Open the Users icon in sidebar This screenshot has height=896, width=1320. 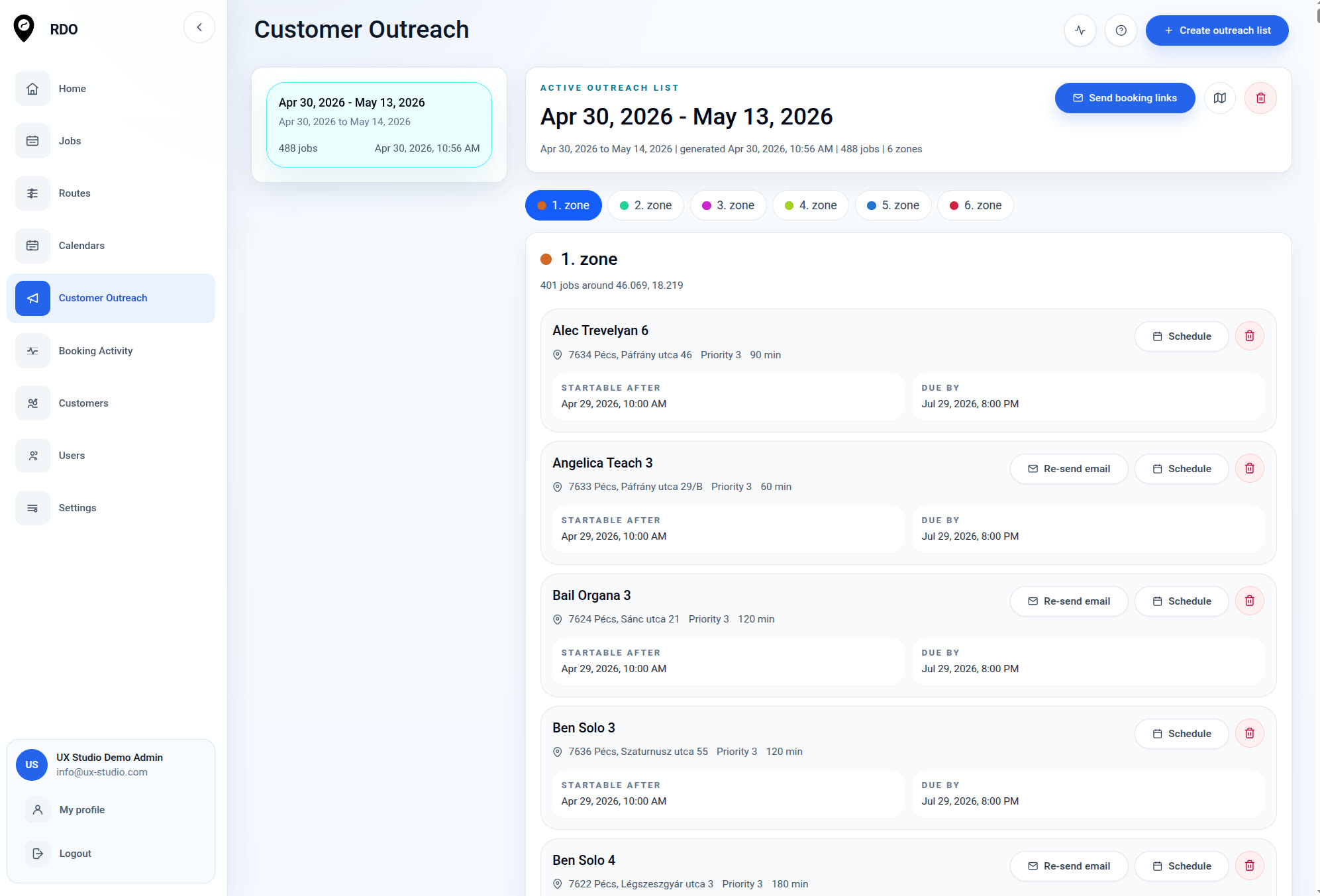click(x=32, y=456)
